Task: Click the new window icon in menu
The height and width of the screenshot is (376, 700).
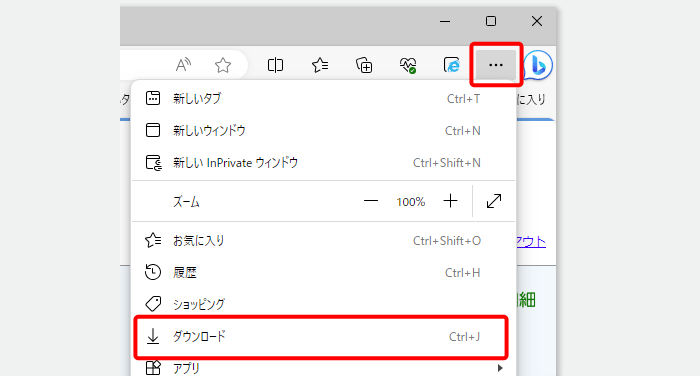Action: coord(153,130)
